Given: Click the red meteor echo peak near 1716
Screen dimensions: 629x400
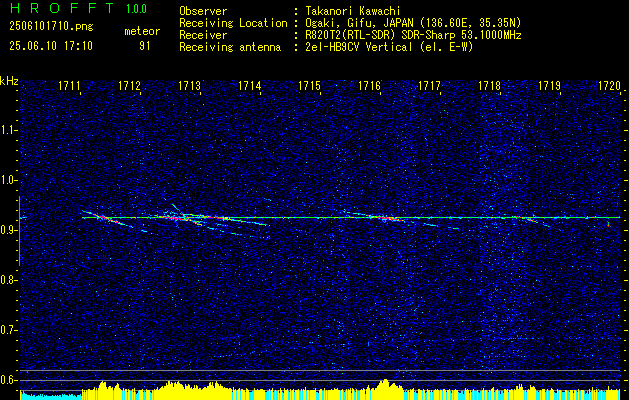Looking at the screenshot, I should (x=386, y=218).
